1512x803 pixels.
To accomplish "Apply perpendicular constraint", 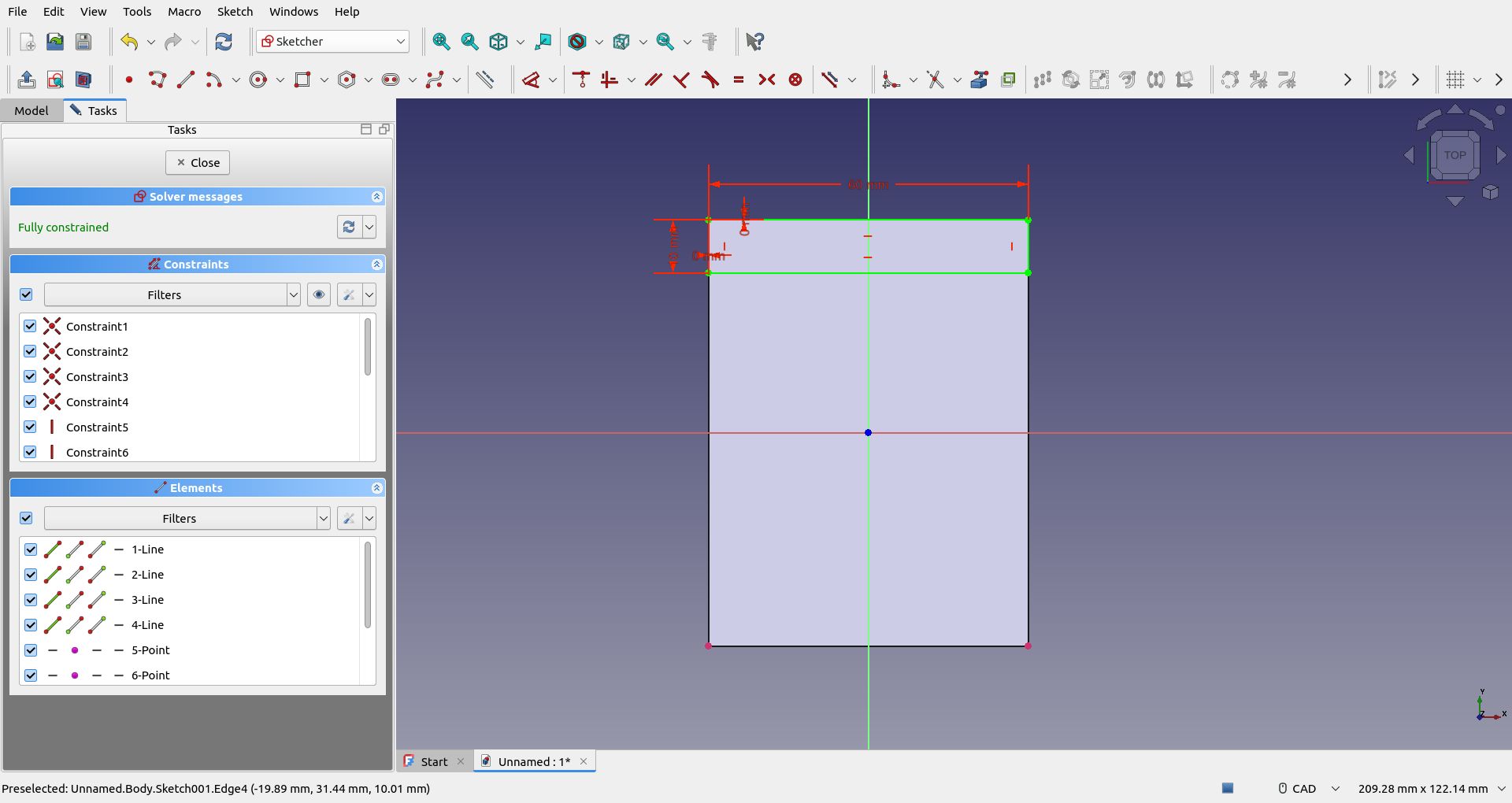I will click(x=682, y=80).
